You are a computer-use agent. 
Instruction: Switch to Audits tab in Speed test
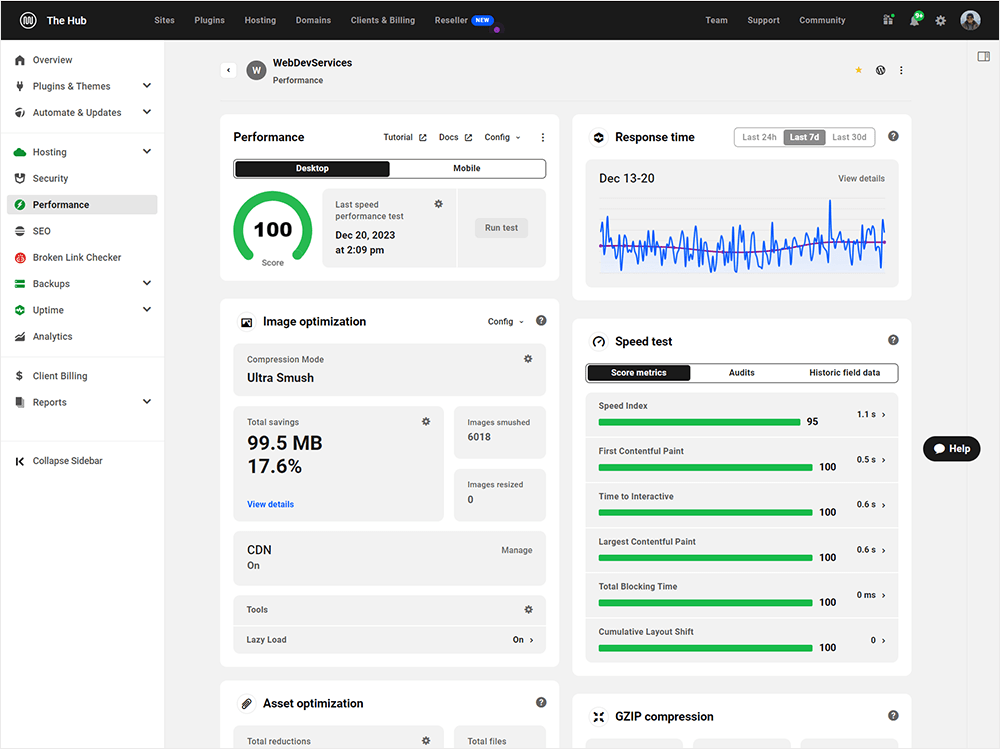click(742, 373)
